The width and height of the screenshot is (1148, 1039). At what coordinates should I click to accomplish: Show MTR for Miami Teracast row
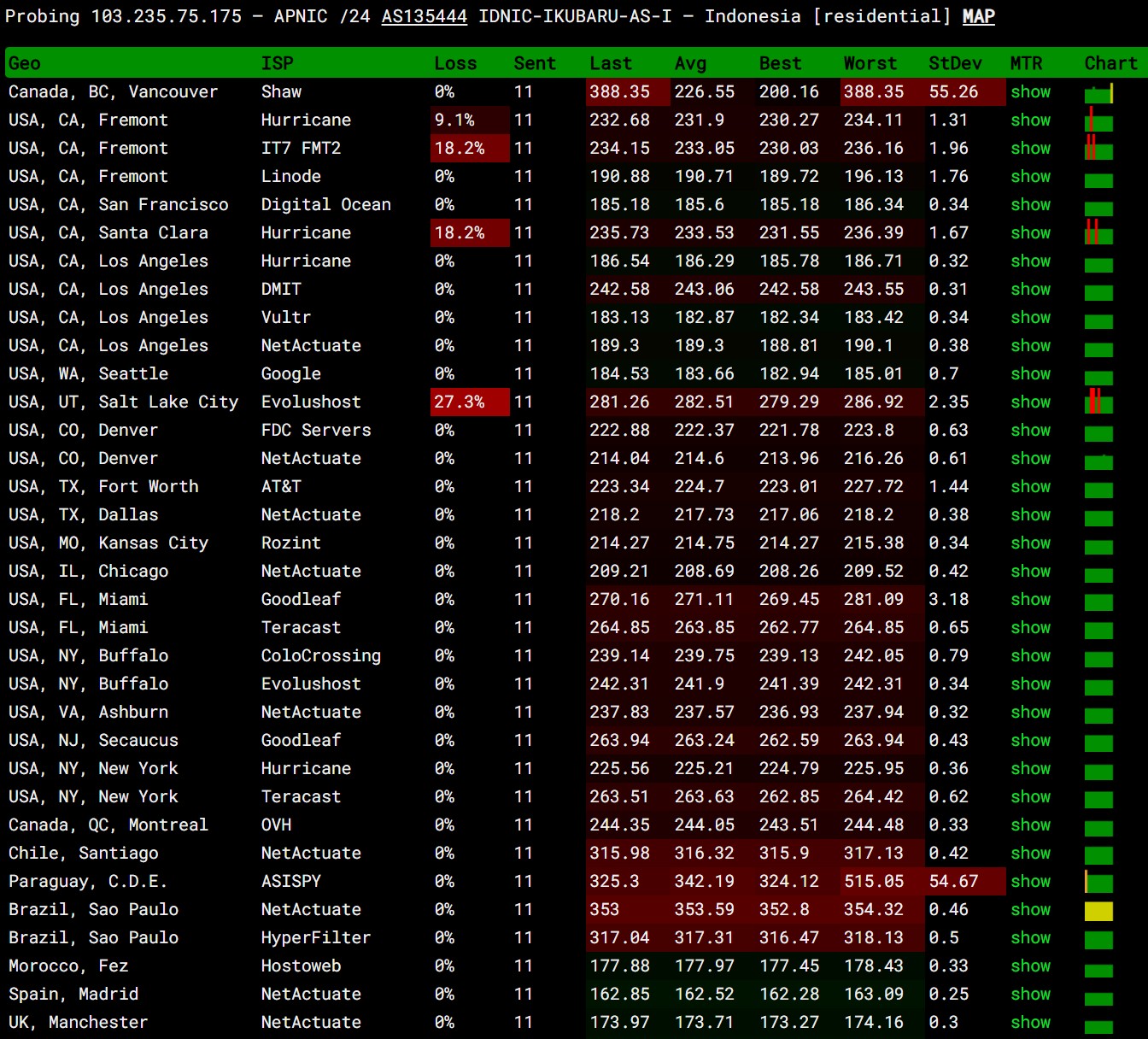[1030, 627]
